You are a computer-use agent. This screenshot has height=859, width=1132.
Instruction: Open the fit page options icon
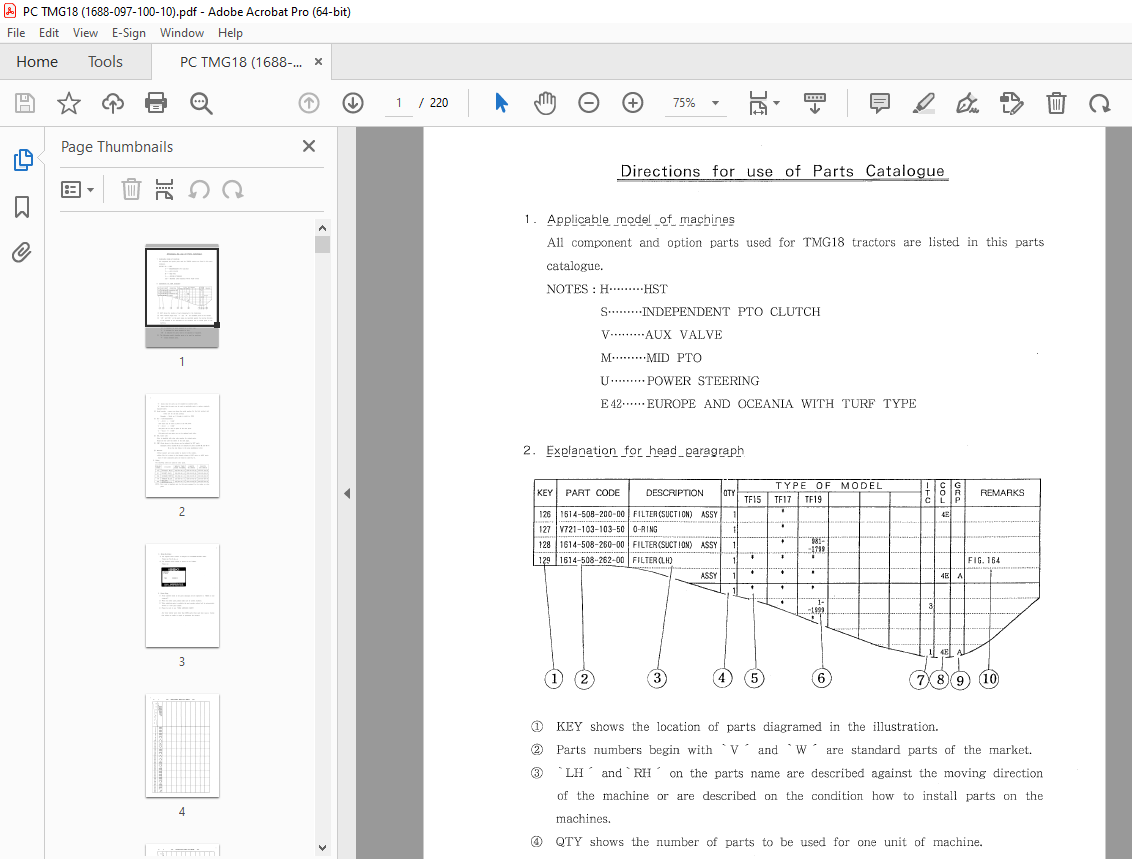coord(758,103)
